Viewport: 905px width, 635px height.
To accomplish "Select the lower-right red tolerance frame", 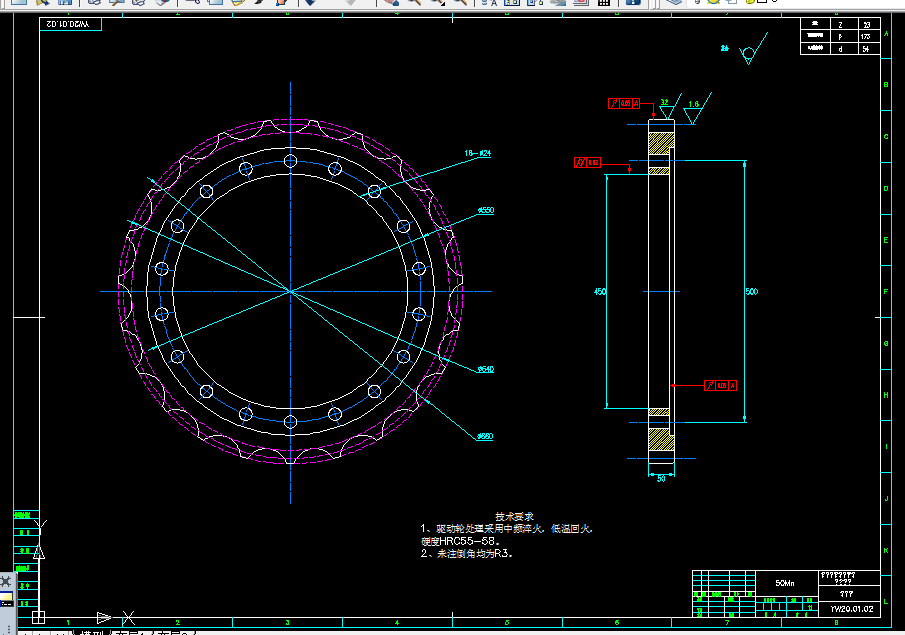I will (720, 385).
